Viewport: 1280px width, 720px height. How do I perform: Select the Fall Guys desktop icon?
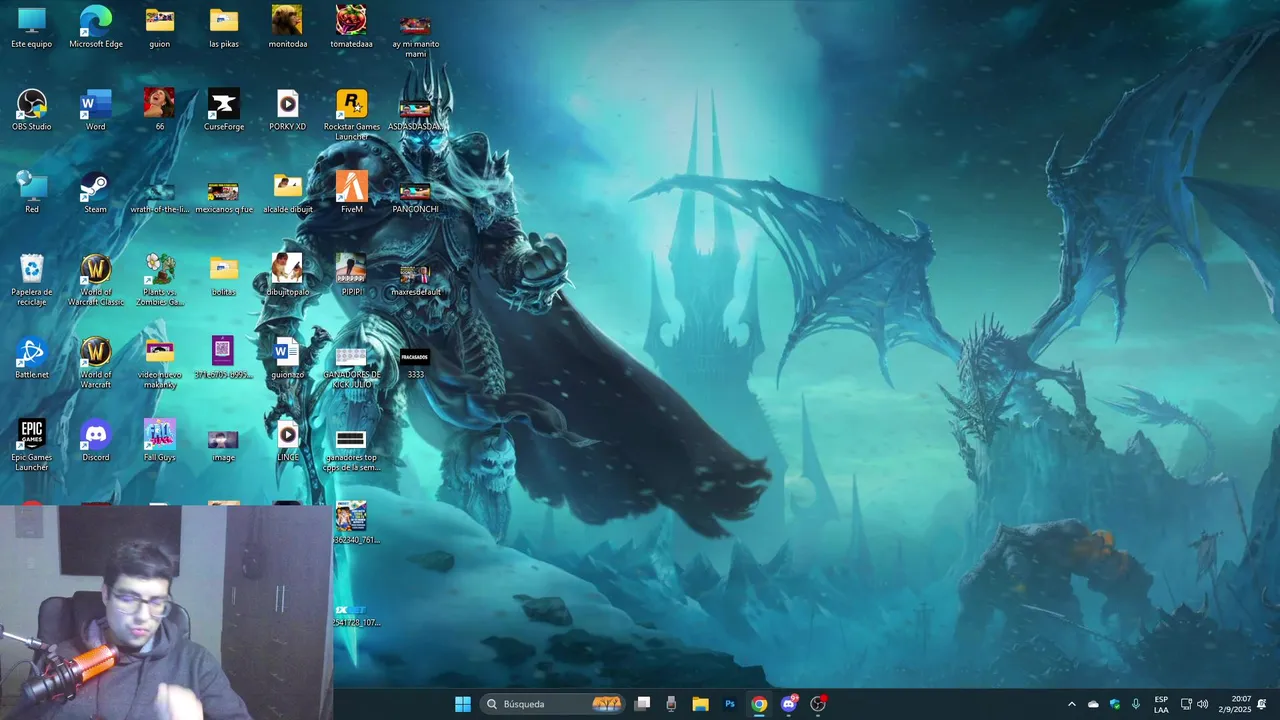[x=160, y=441]
